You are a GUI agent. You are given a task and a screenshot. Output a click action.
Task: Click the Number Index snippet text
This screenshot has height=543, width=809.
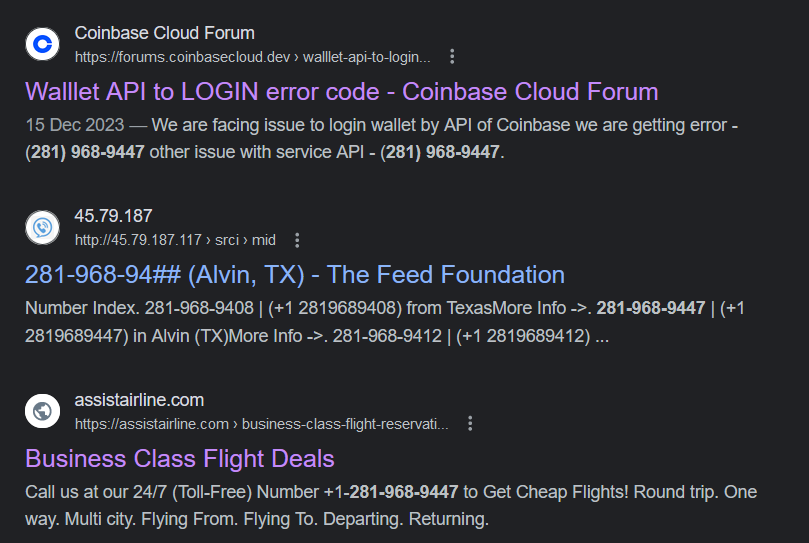82,308
